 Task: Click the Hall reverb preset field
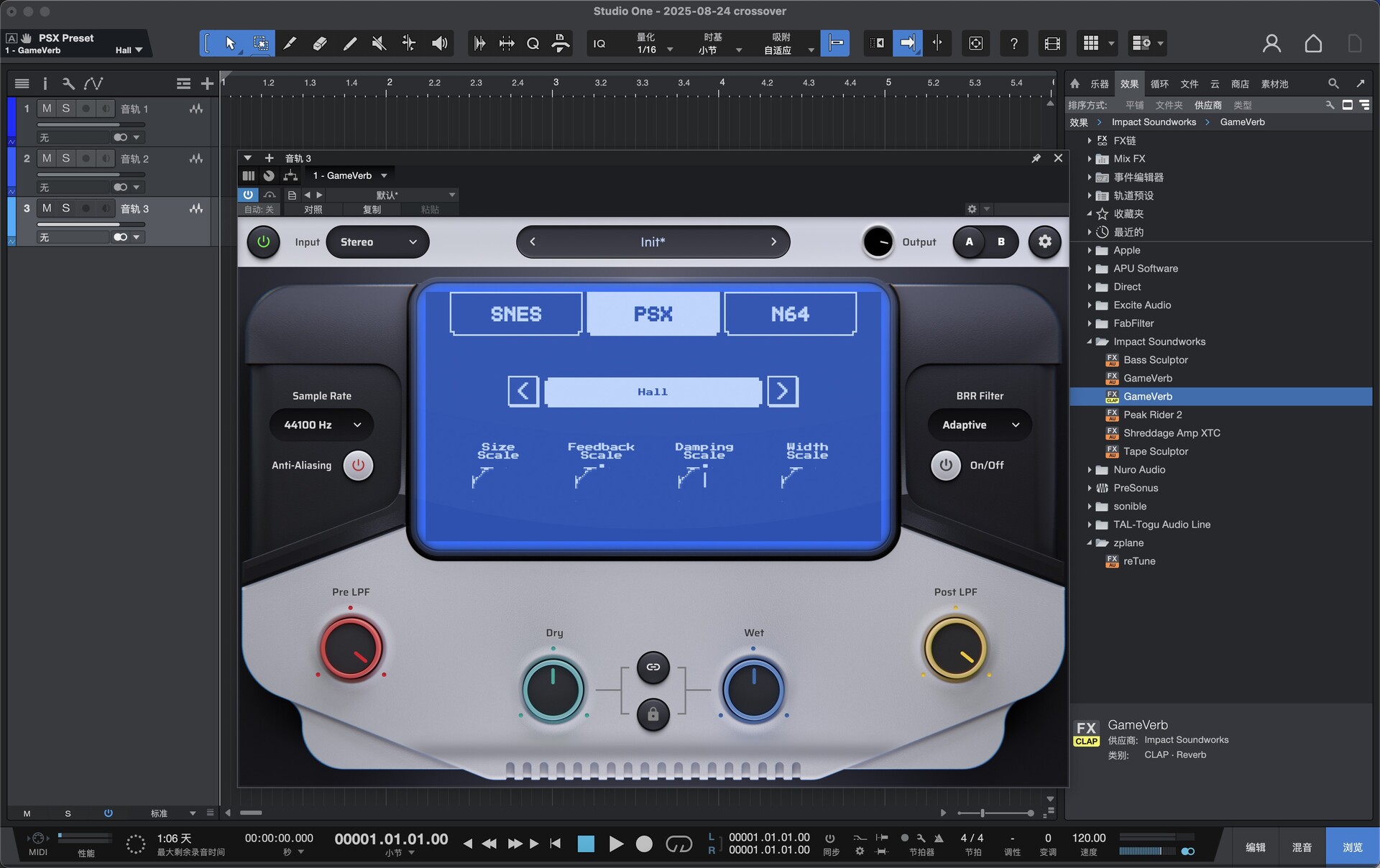tap(653, 392)
